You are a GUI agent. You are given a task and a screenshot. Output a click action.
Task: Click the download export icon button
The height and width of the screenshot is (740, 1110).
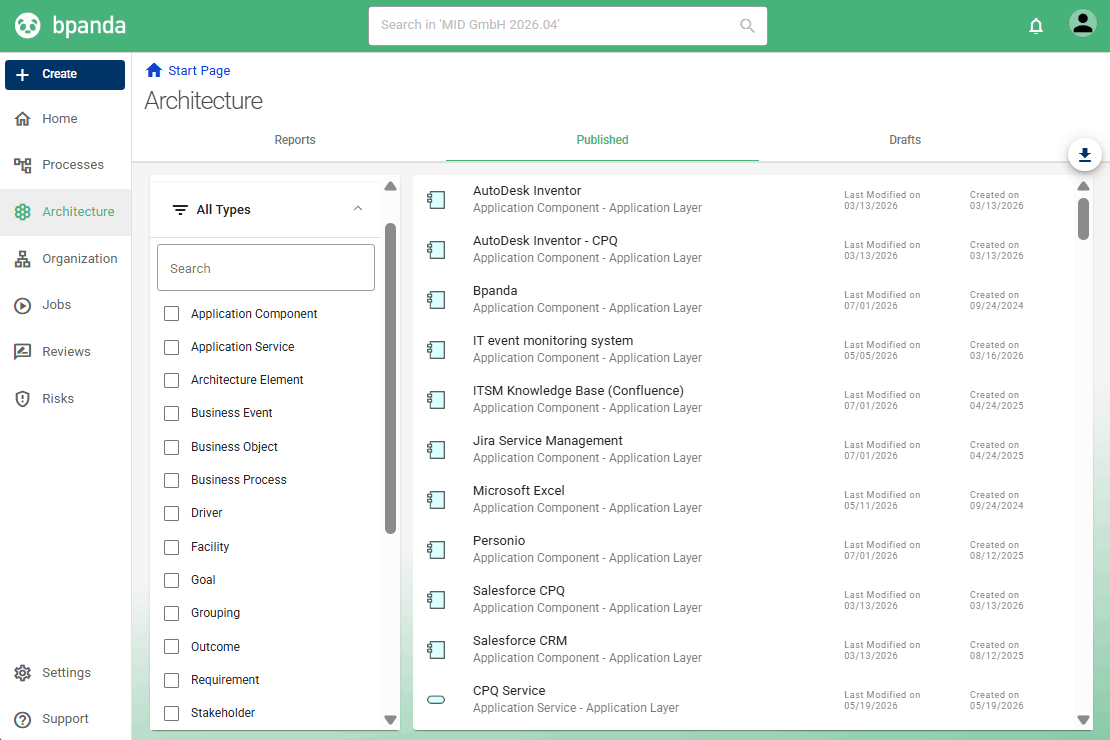1085,155
